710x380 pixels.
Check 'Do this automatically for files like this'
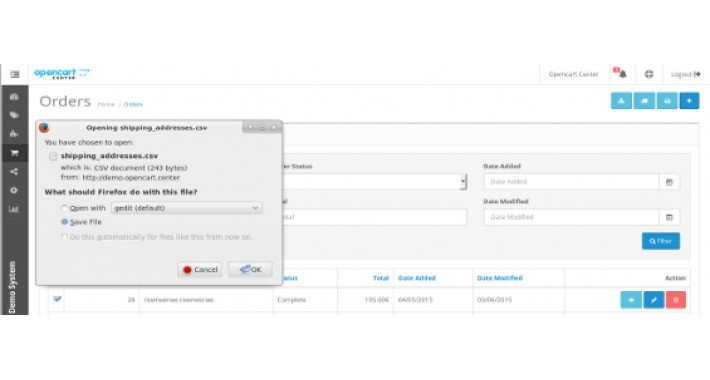coord(64,237)
